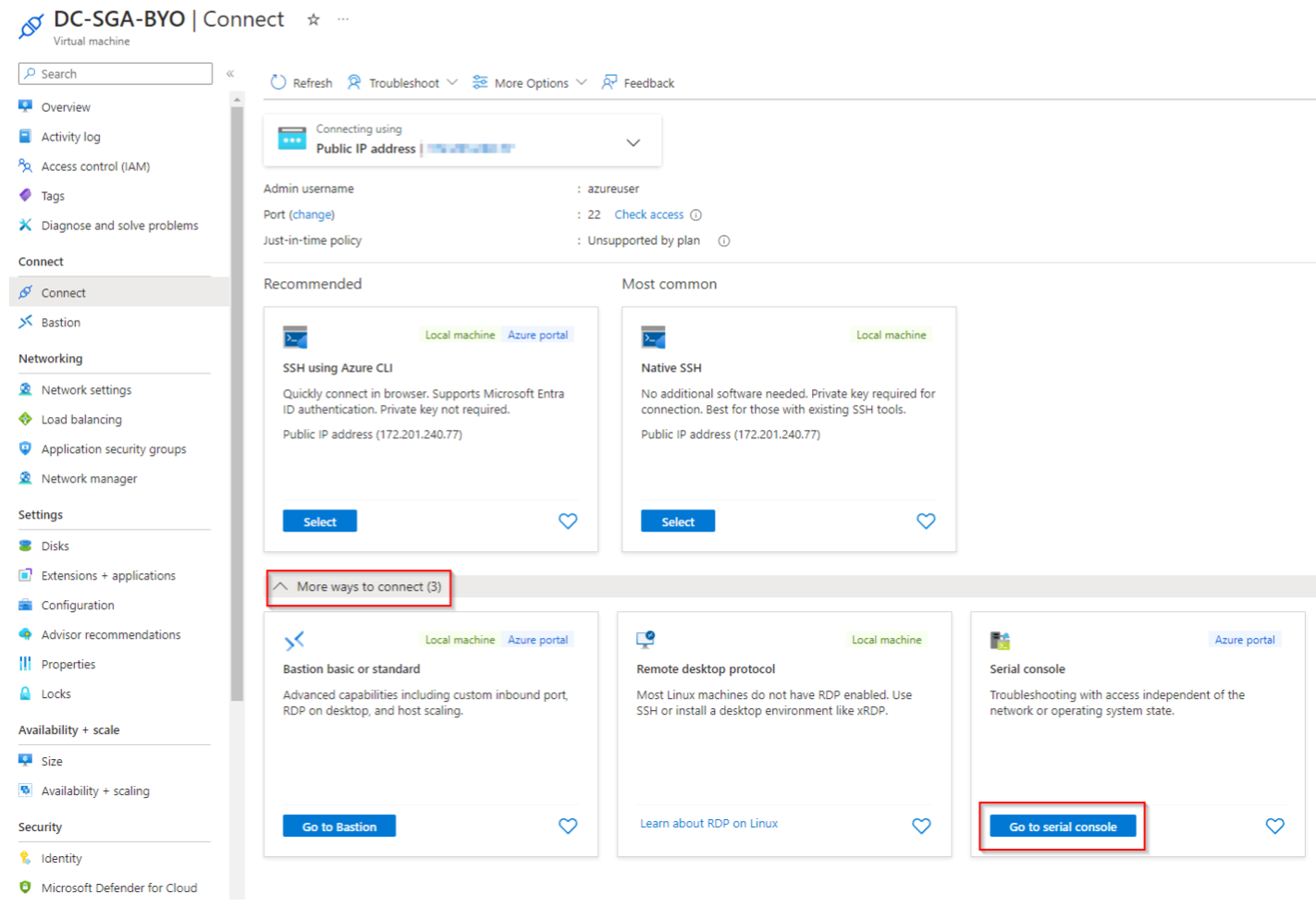
Task: Open Learn about RDP on Linux link
Action: 708,824
